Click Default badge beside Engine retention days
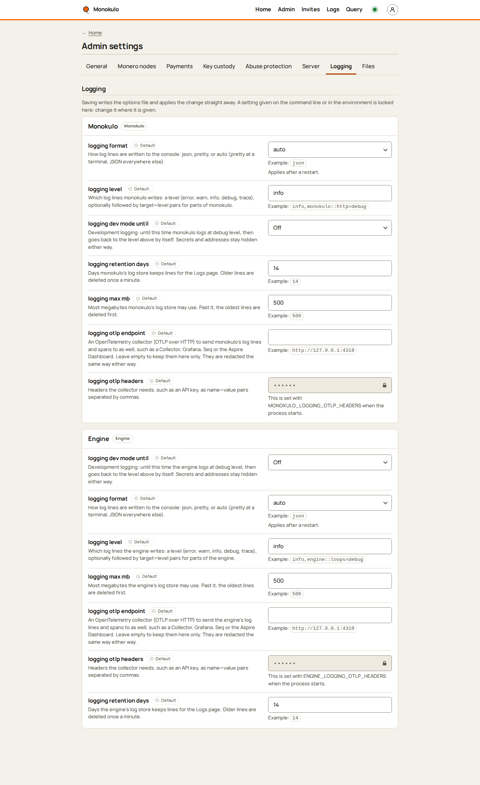 (x=166, y=700)
